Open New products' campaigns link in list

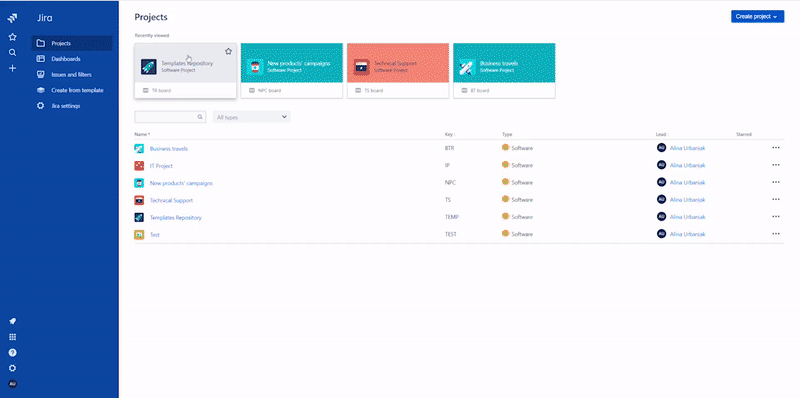181,183
